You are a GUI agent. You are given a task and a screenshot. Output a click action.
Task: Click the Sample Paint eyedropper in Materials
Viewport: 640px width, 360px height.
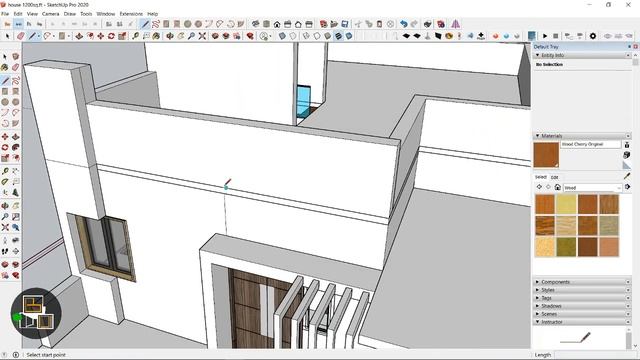(627, 176)
